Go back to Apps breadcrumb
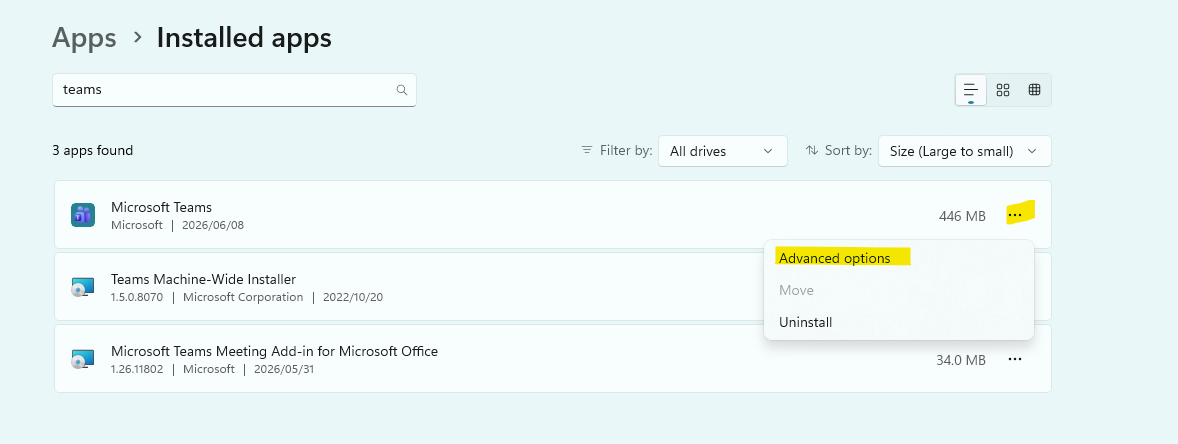The image size is (1178, 444). point(84,37)
